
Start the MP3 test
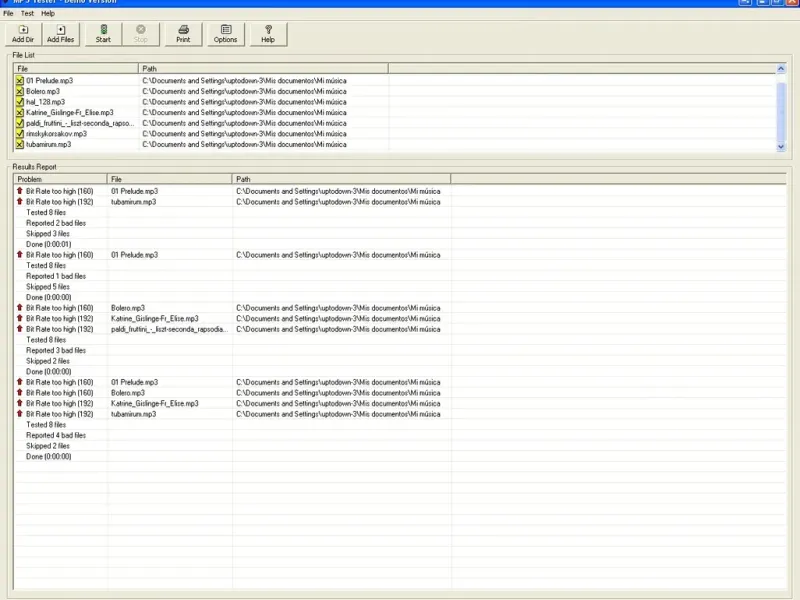pos(103,34)
